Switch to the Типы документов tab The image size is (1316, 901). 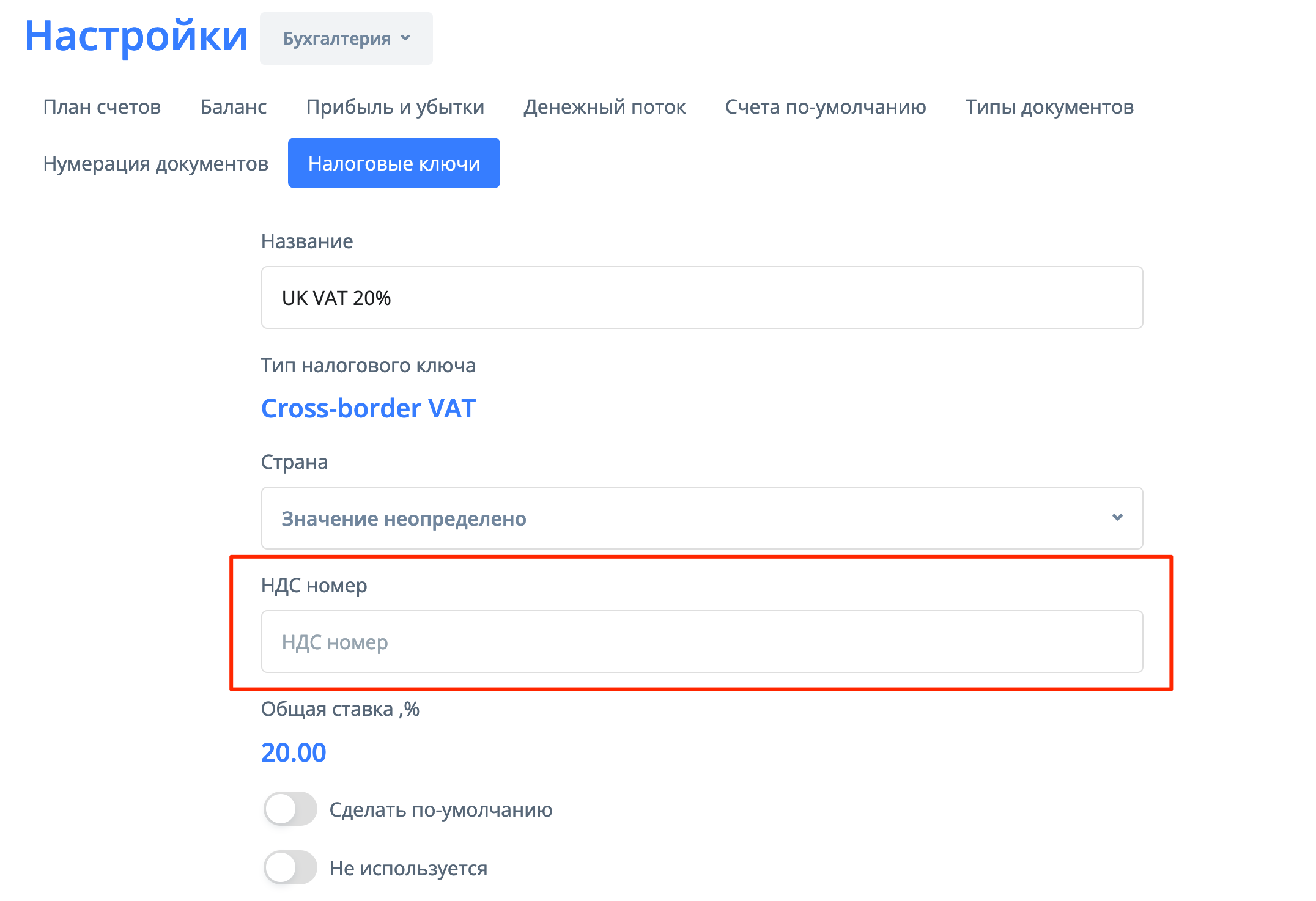pyautogui.click(x=1049, y=107)
